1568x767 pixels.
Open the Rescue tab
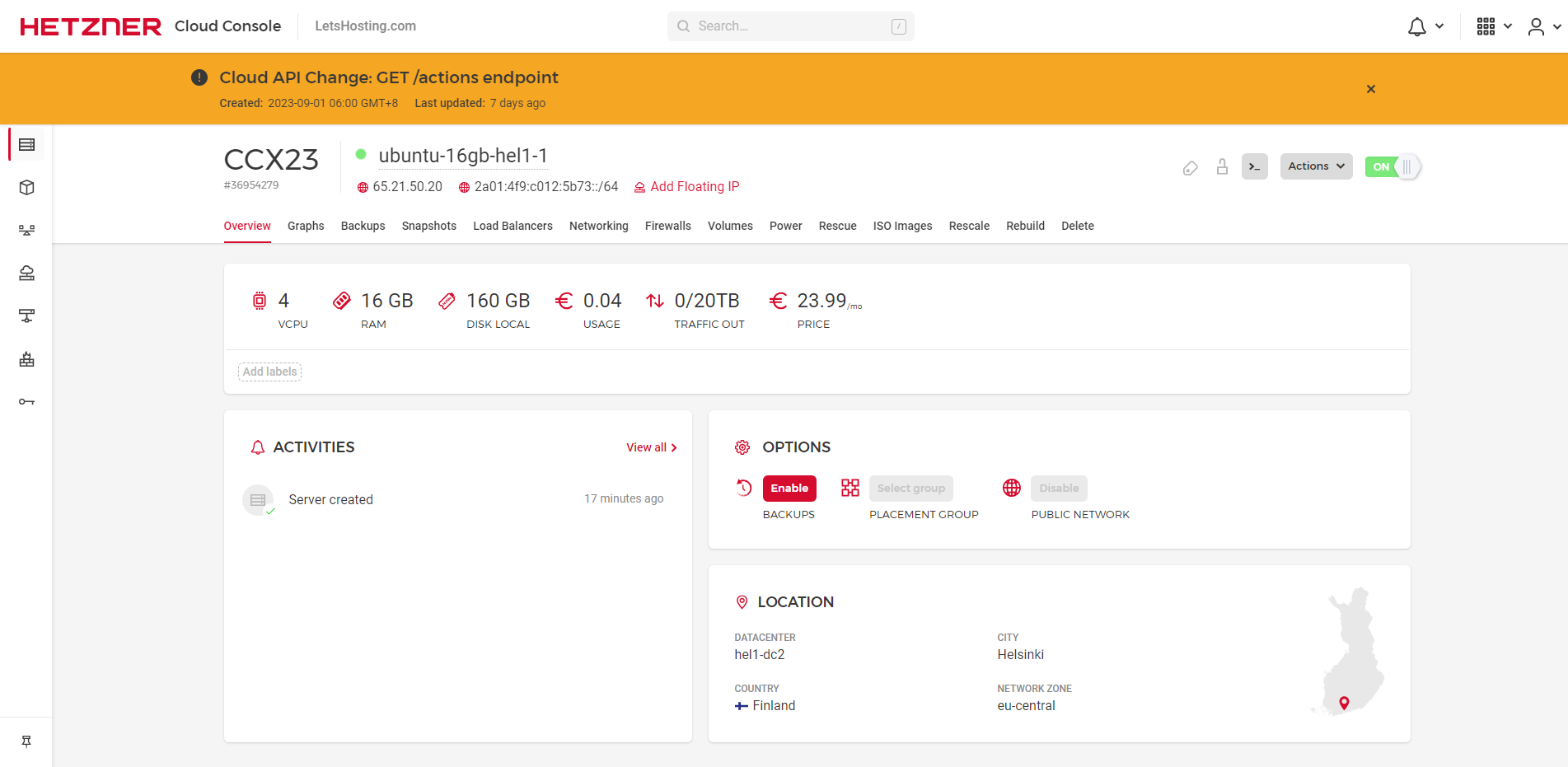coord(838,226)
